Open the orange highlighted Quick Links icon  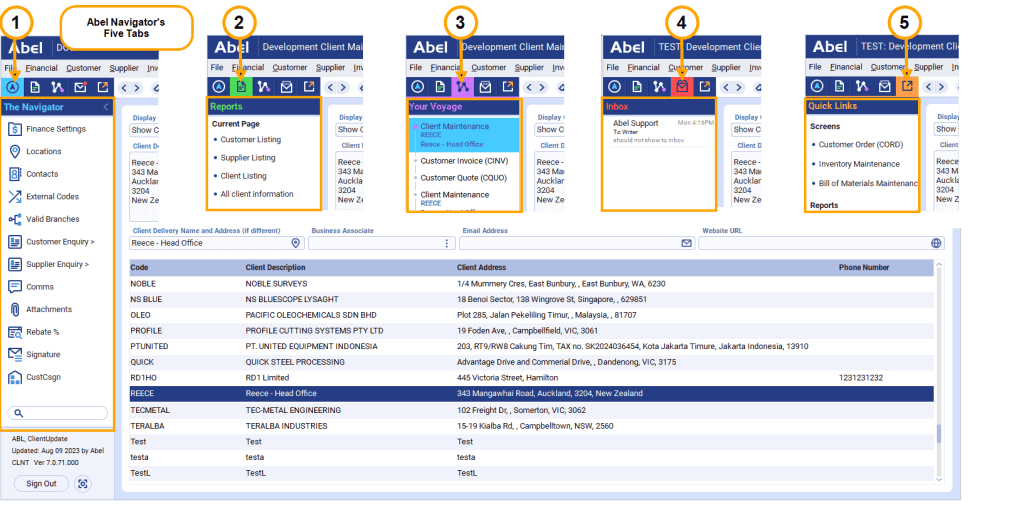907,87
